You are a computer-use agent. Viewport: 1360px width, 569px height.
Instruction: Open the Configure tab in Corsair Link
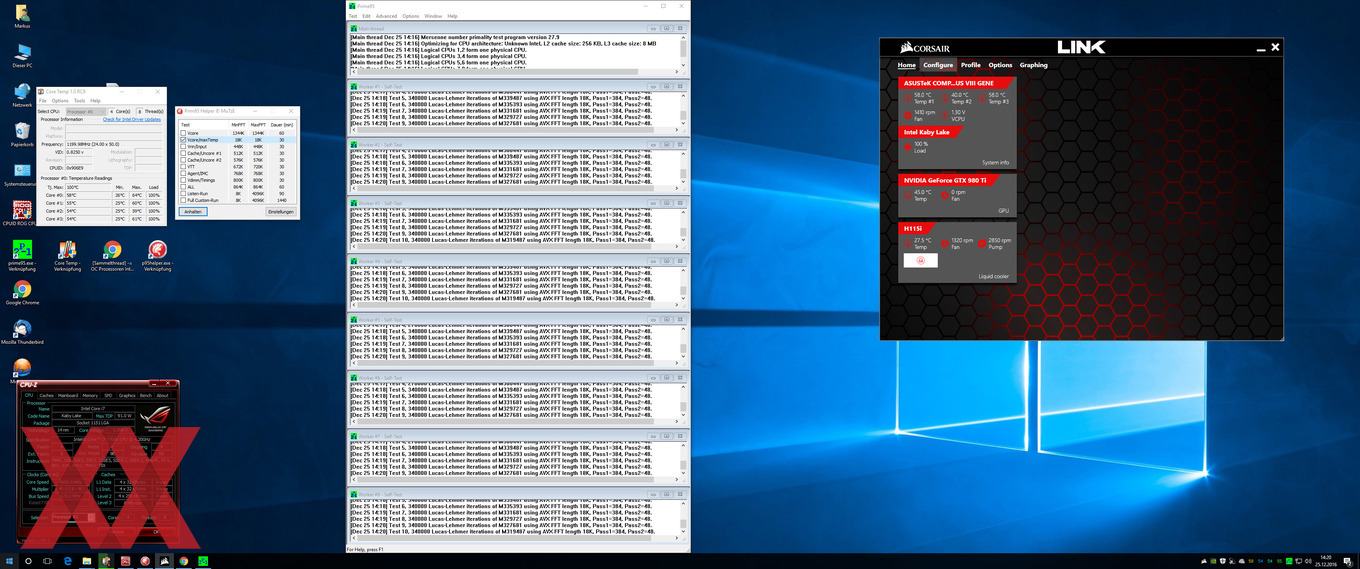[938, 65]
